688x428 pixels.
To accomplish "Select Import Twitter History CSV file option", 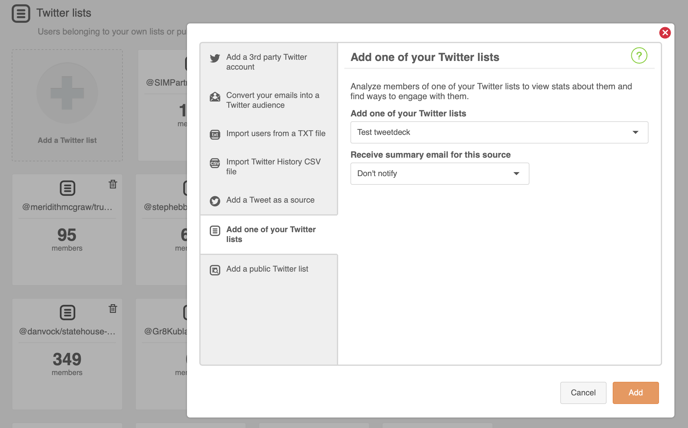I will pos(269,166).
